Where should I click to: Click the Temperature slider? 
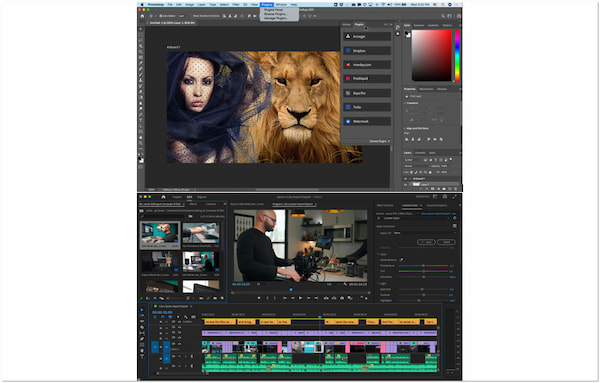[423, 266]
